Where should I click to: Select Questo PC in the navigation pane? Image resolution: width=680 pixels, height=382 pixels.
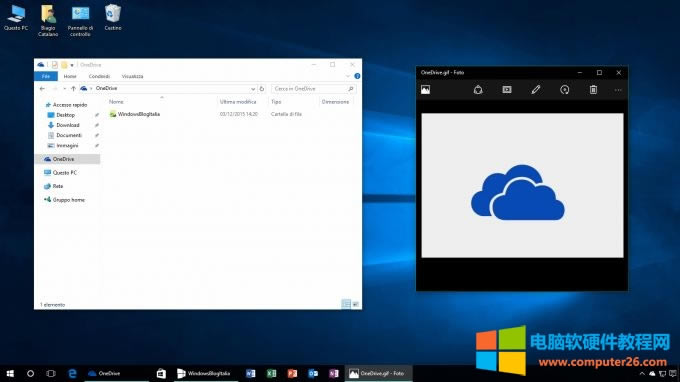pos(60,173)
